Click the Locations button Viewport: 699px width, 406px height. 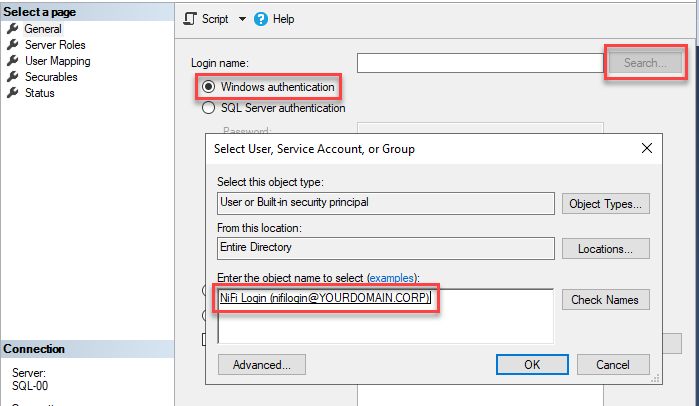[x=606, y=248]
